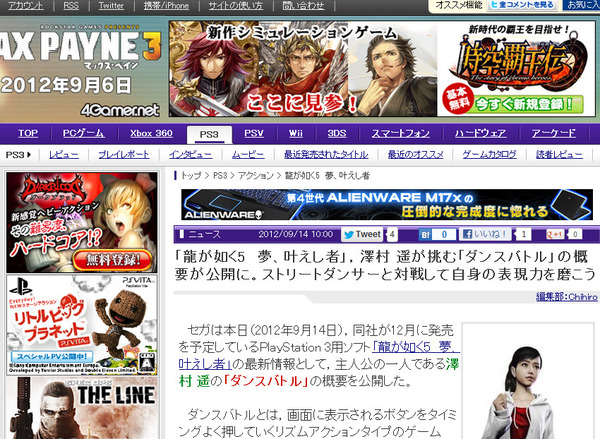Open the ゲームカタログ sub-menu link
This screenshot has width=600, height=439.
[489, 155]
